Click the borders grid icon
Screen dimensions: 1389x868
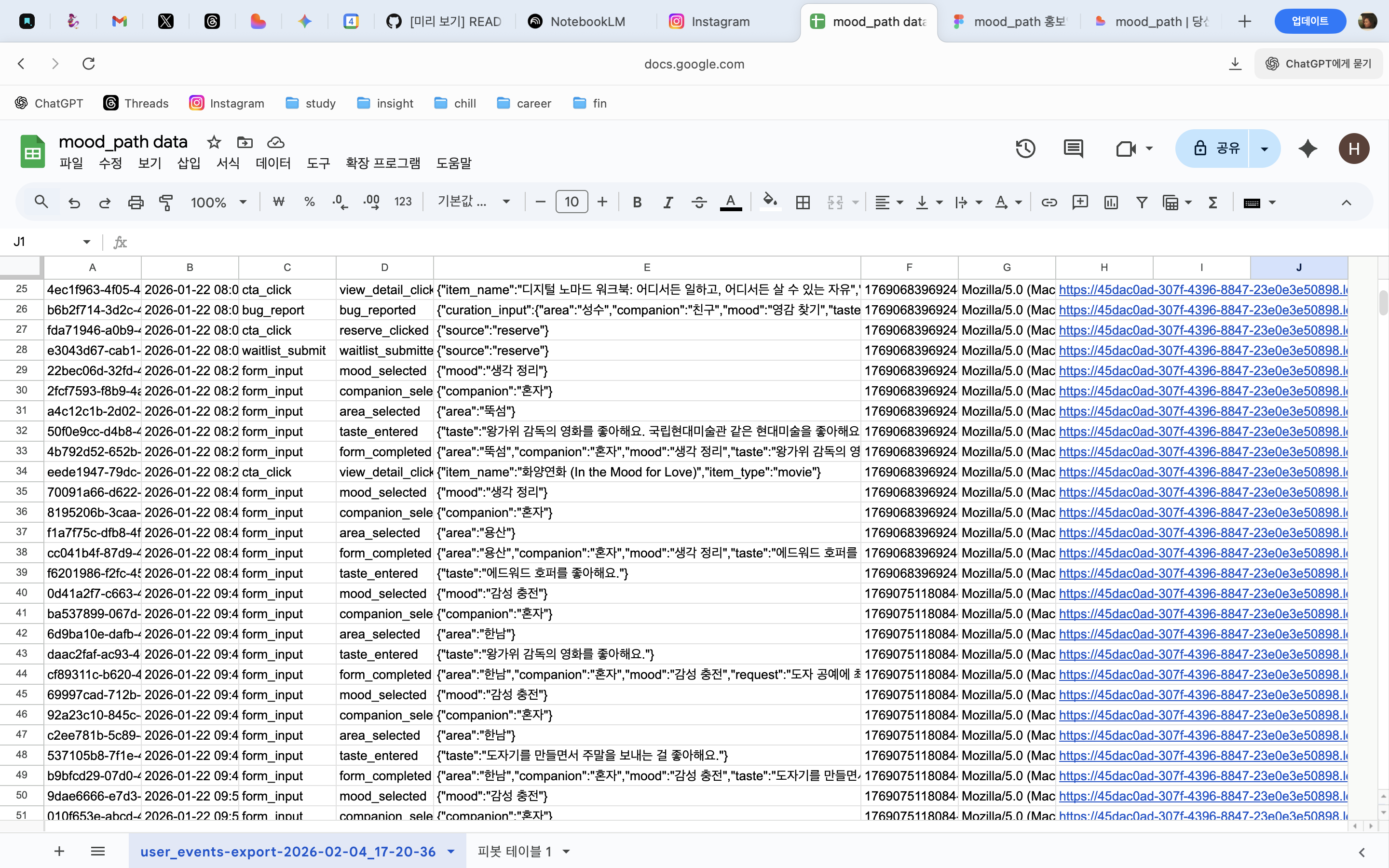[803, 202]
